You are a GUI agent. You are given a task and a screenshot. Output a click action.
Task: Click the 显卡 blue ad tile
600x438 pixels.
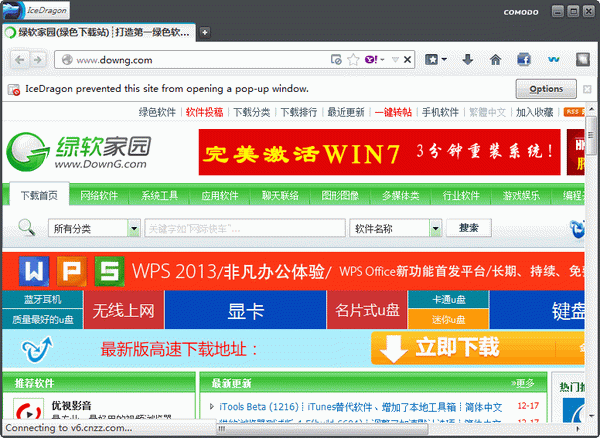[246, 310]
